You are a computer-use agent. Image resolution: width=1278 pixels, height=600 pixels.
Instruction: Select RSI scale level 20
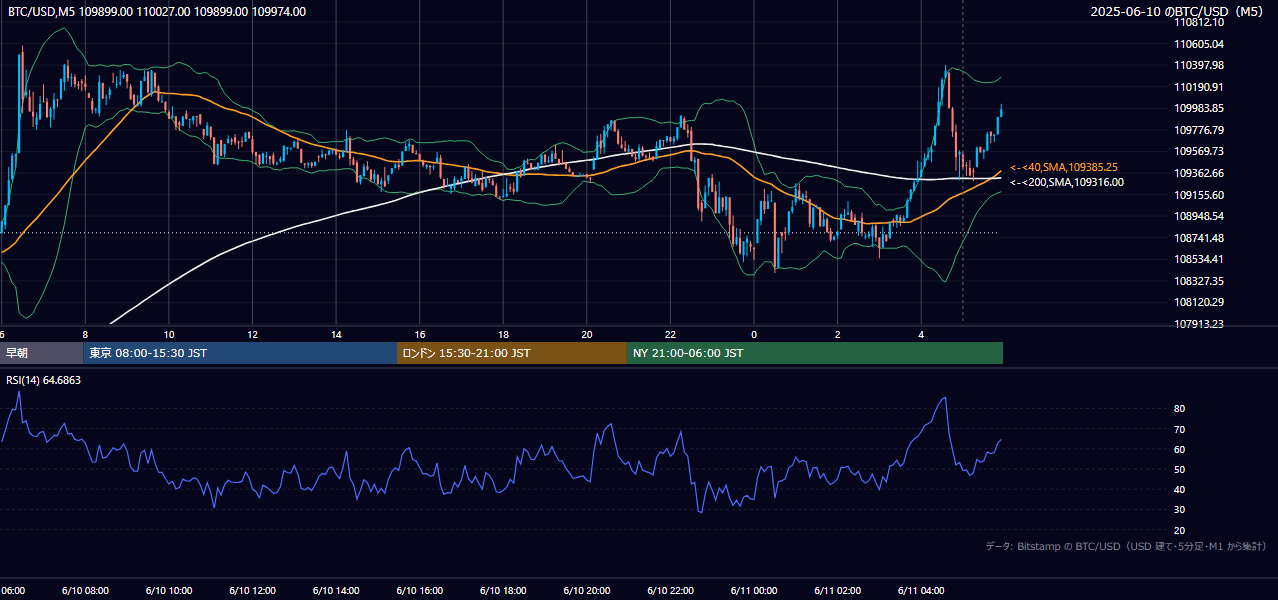(x=1180, y=530)
